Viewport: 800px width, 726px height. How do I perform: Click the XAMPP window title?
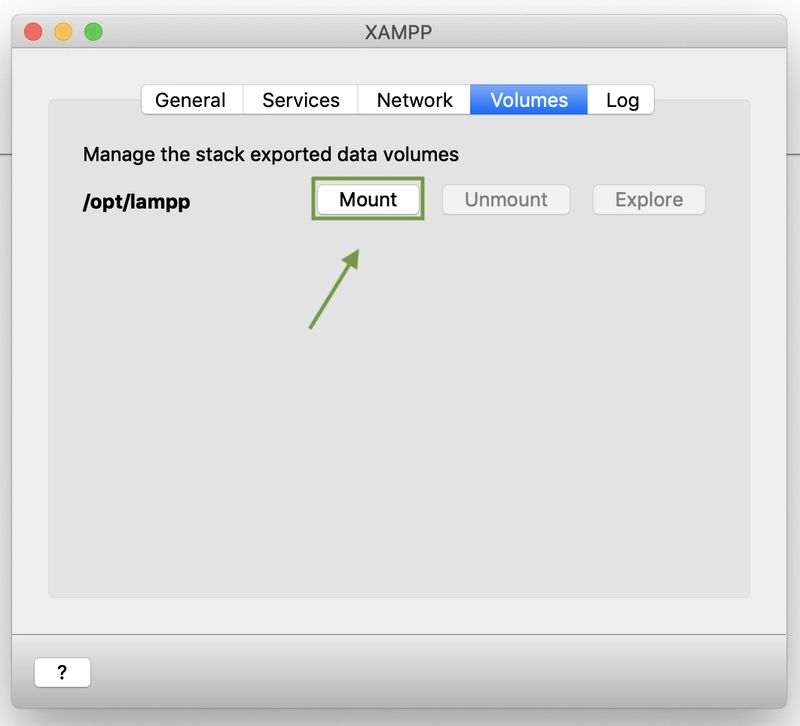pos(398,32)
